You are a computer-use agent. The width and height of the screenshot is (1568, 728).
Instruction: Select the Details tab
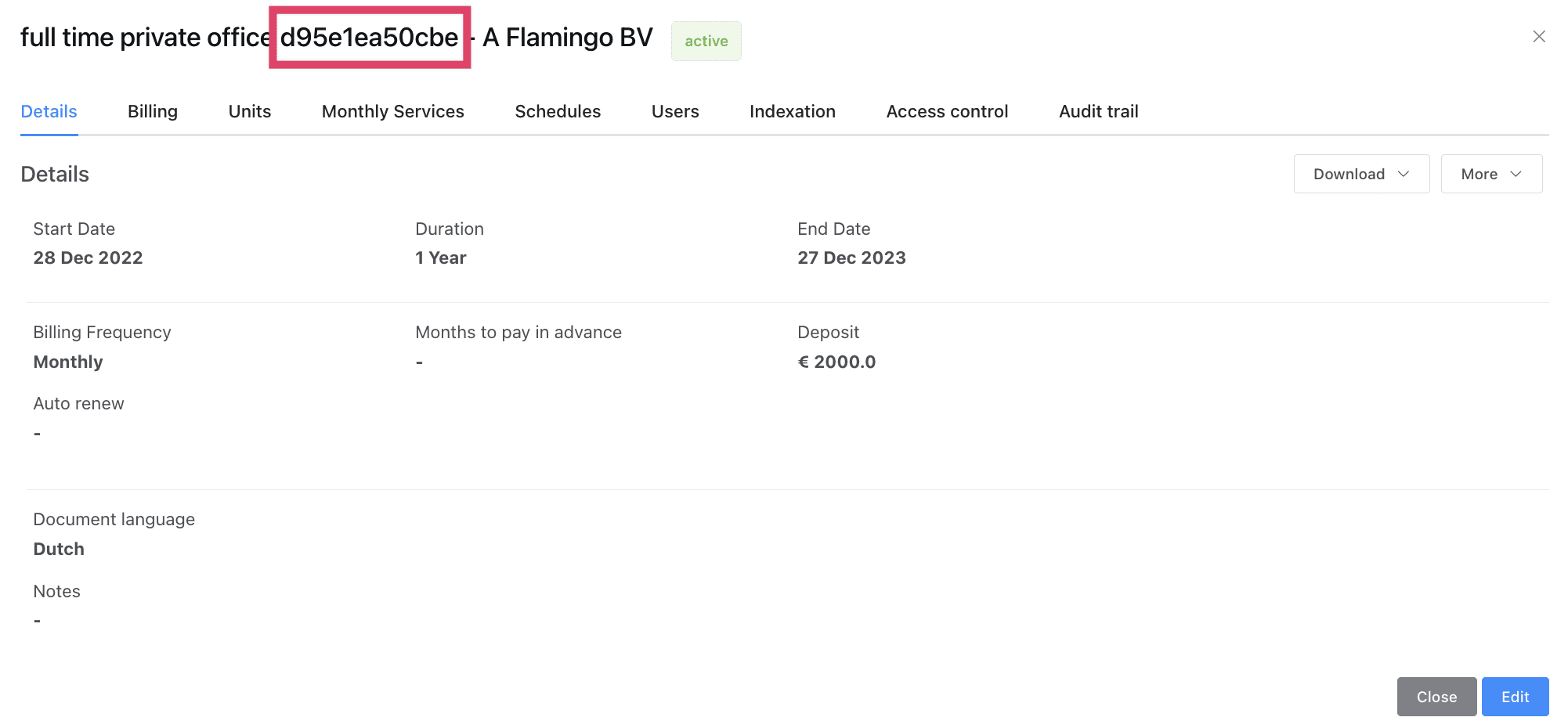click(x=49, y=111)
